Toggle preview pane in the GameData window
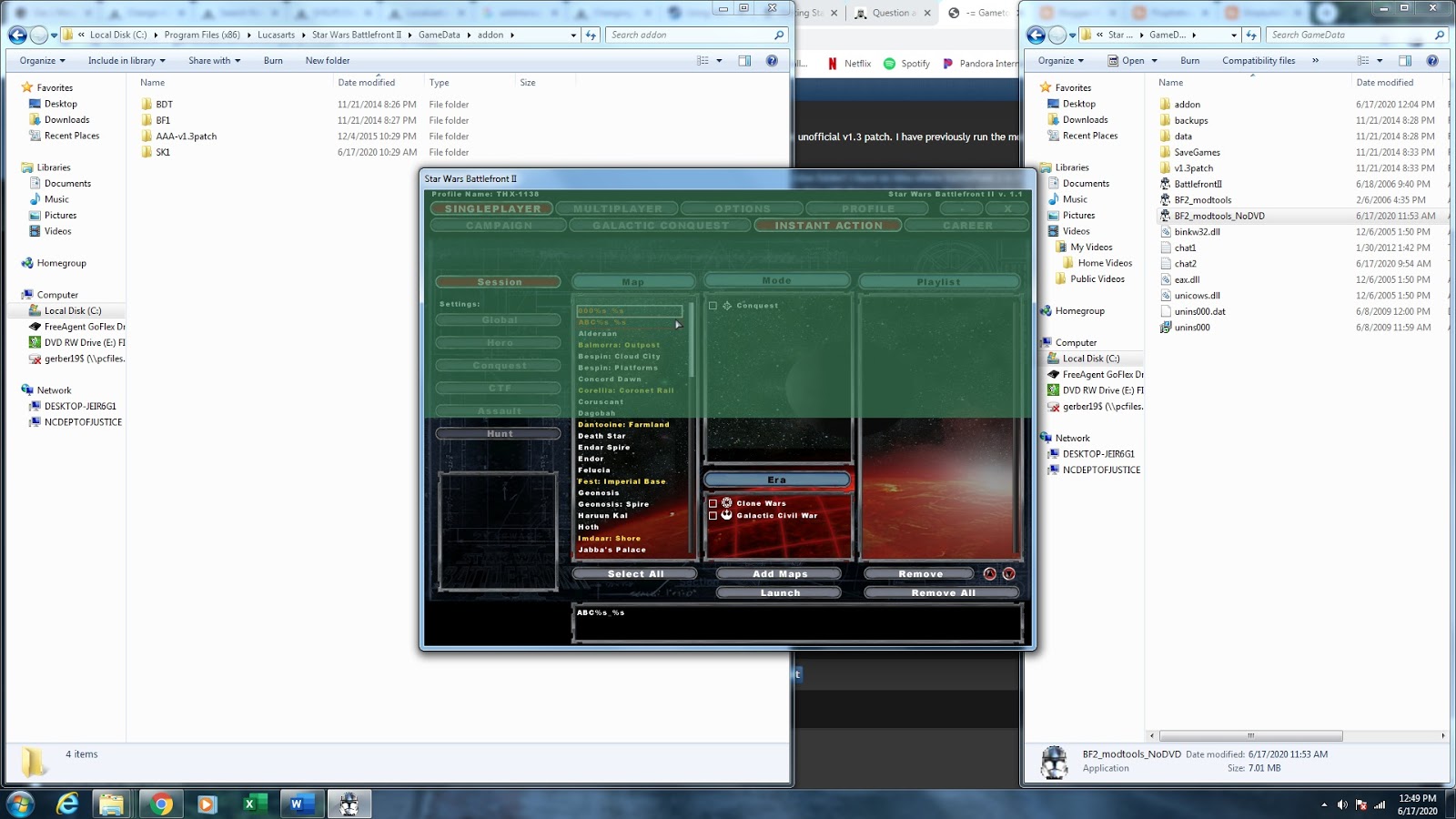 pyautogui.click(x=1405, y=61)
